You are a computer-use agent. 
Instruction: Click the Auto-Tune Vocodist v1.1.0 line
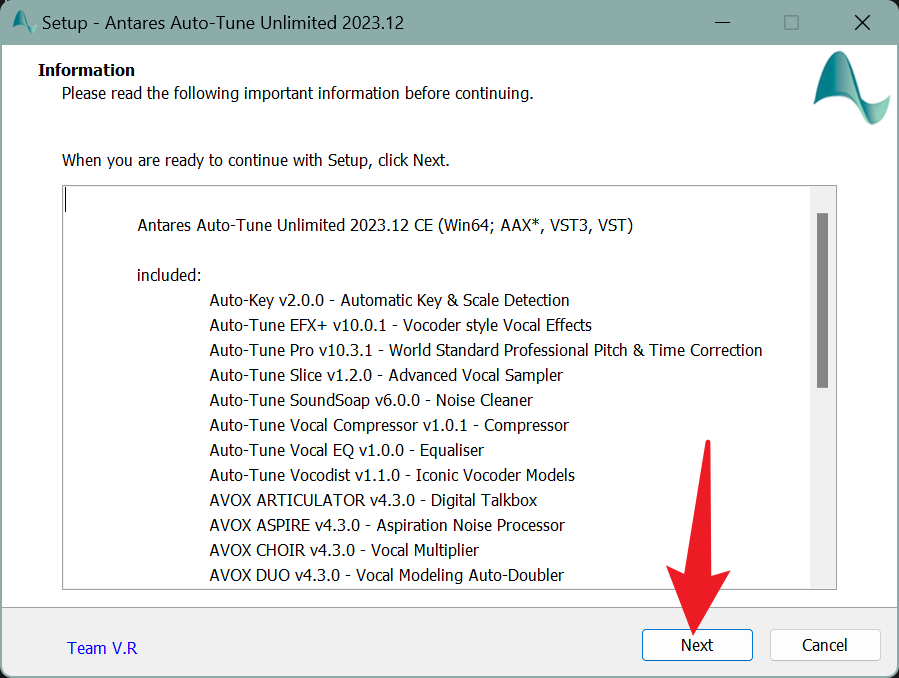pos(392,475)
